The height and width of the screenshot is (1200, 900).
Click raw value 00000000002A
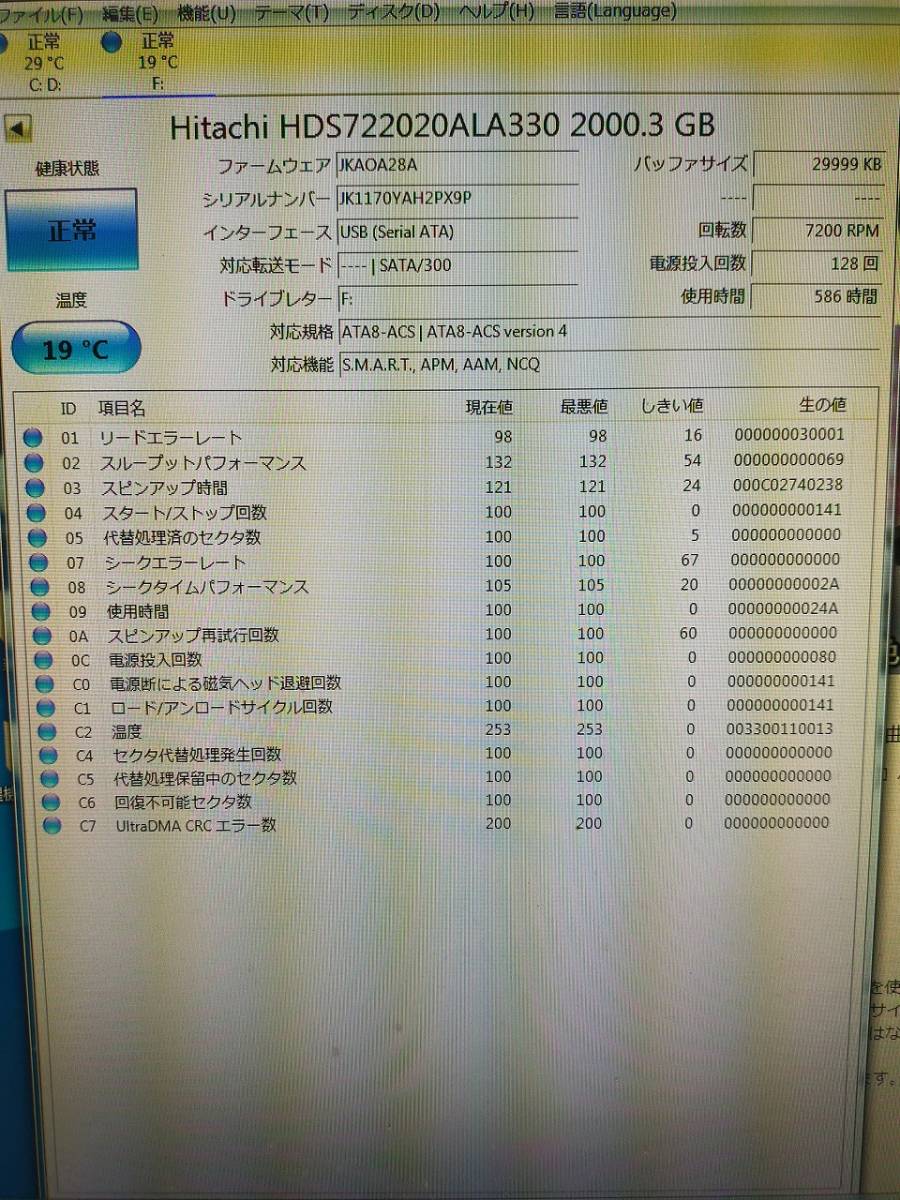786,585
